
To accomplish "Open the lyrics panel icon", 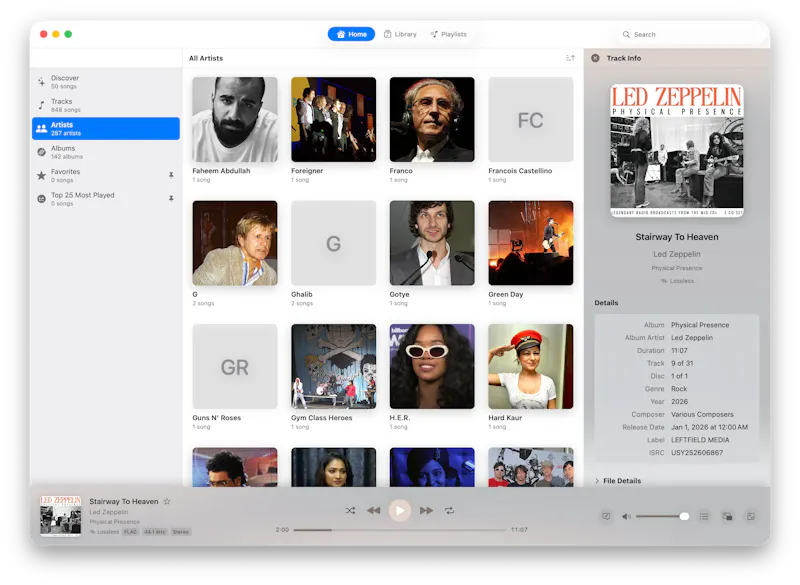I will (x=606, y=517).
